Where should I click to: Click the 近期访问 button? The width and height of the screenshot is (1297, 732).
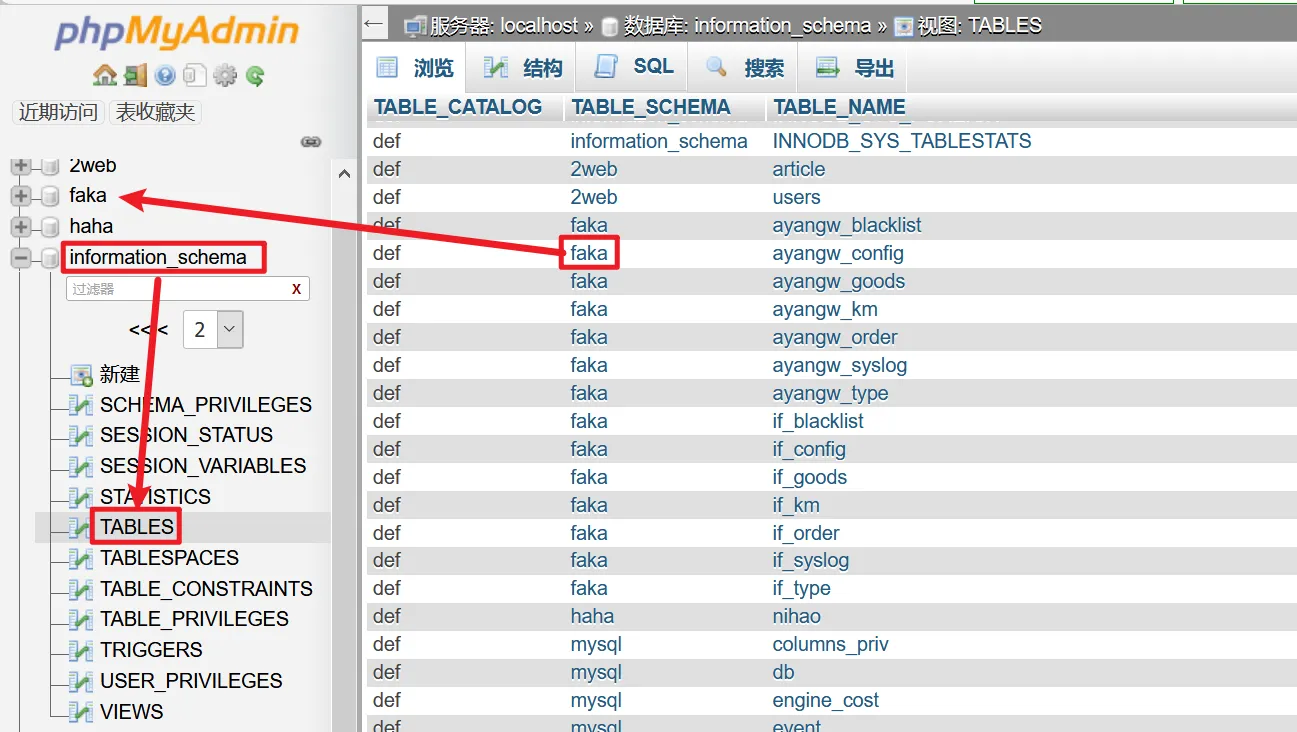[x=58, y=112]
